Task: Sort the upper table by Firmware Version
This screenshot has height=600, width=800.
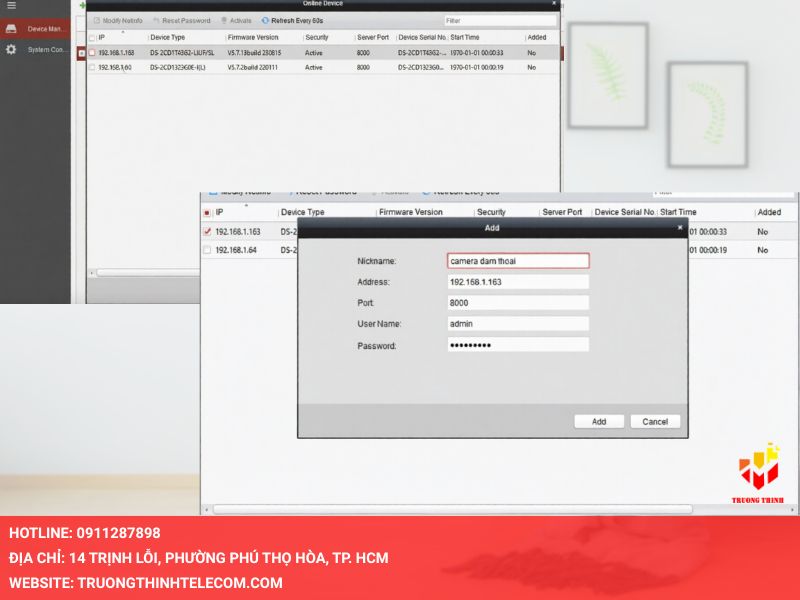Action: (253, 37)
